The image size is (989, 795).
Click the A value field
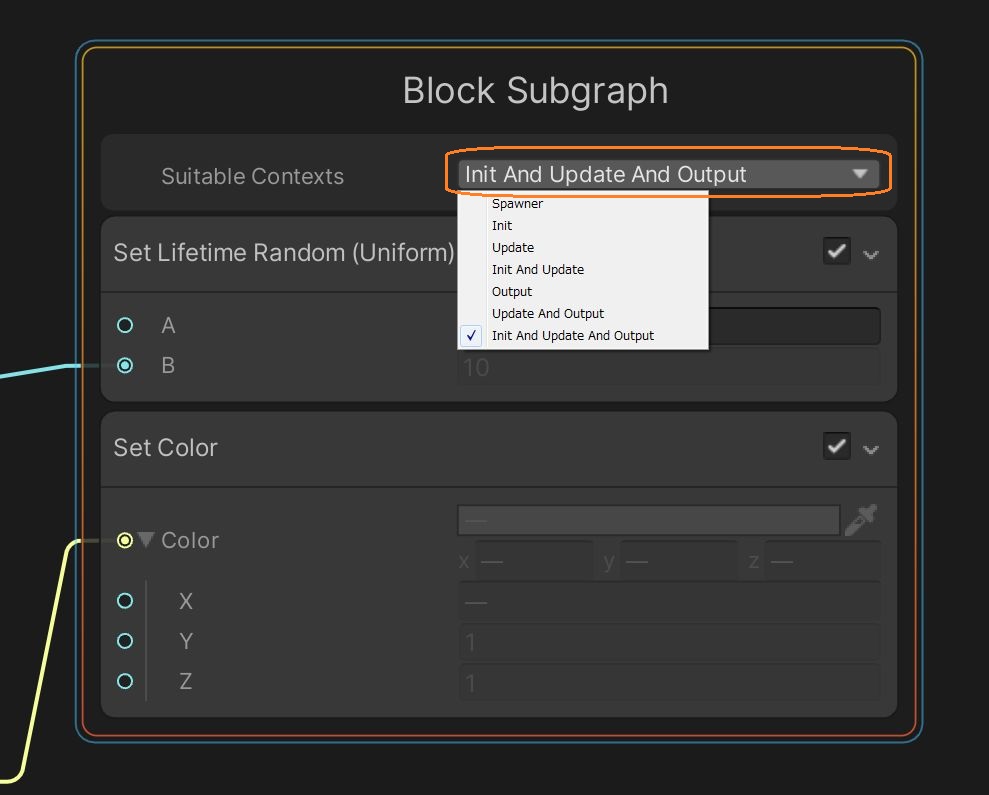coord(795,326)
